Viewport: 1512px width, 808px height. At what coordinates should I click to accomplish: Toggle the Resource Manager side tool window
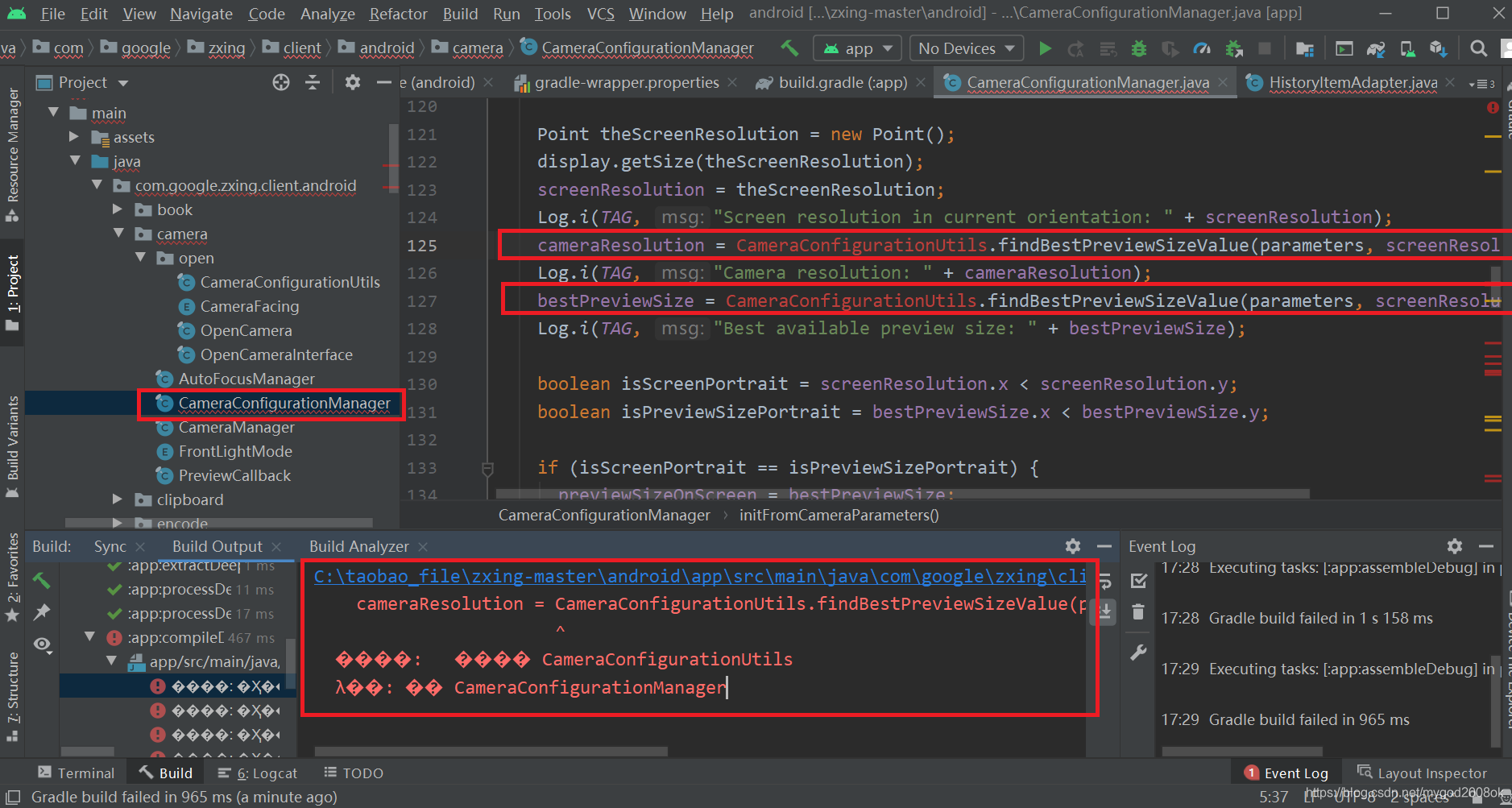coord(13,155)
